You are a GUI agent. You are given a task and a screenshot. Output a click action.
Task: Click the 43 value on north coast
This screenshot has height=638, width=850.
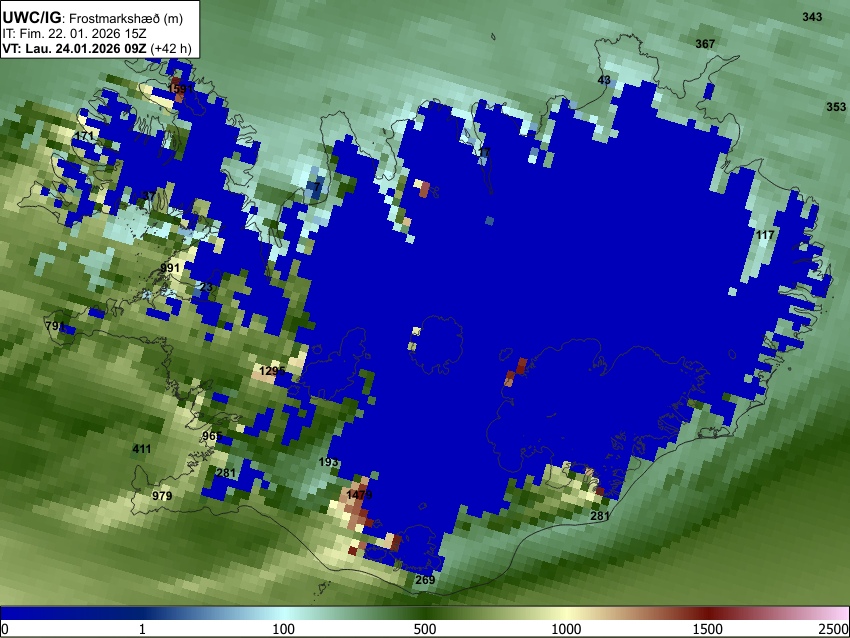604,80
